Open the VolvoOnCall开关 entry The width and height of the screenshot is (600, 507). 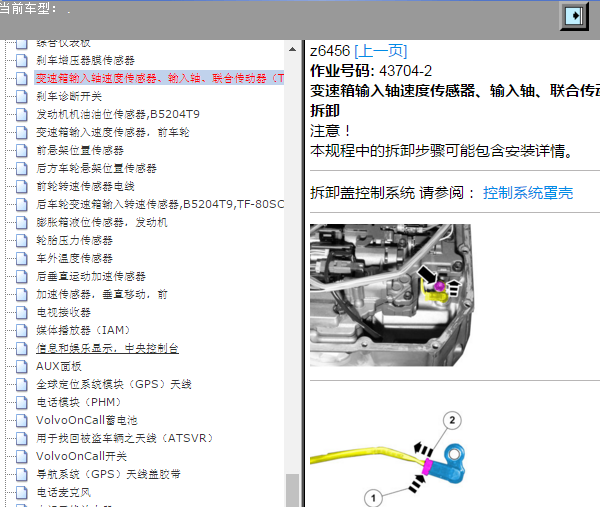click(x=82, y=456)
